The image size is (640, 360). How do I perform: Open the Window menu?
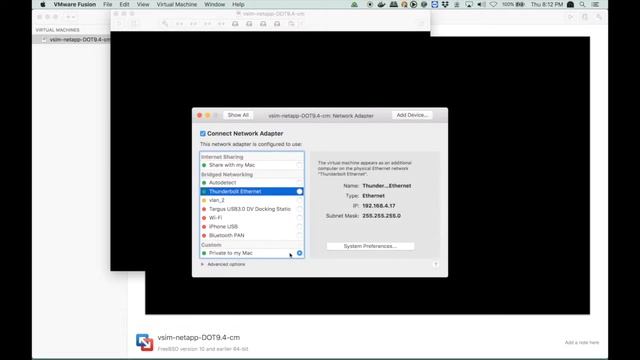214,4
